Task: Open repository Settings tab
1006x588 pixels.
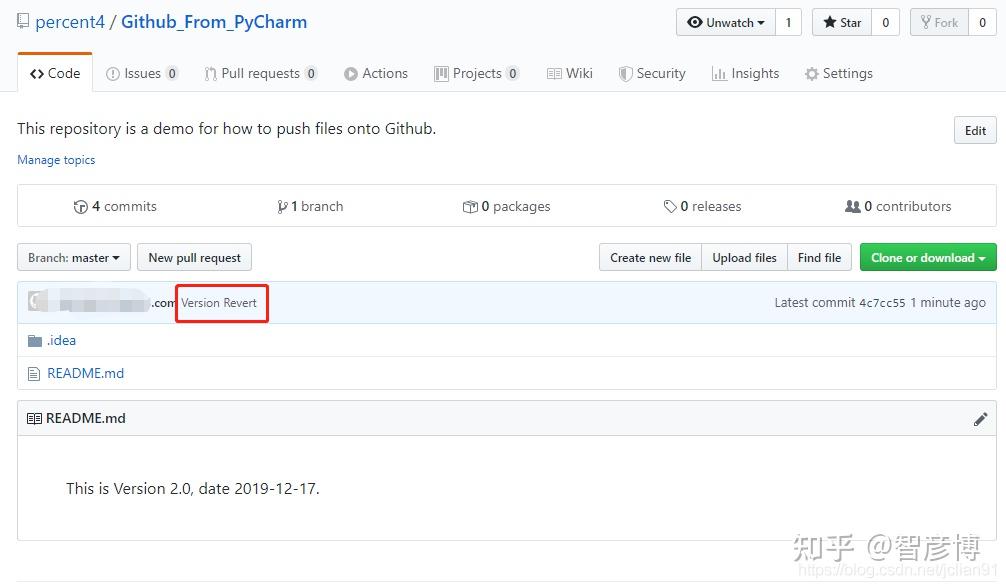Action: tap(839, 73)
